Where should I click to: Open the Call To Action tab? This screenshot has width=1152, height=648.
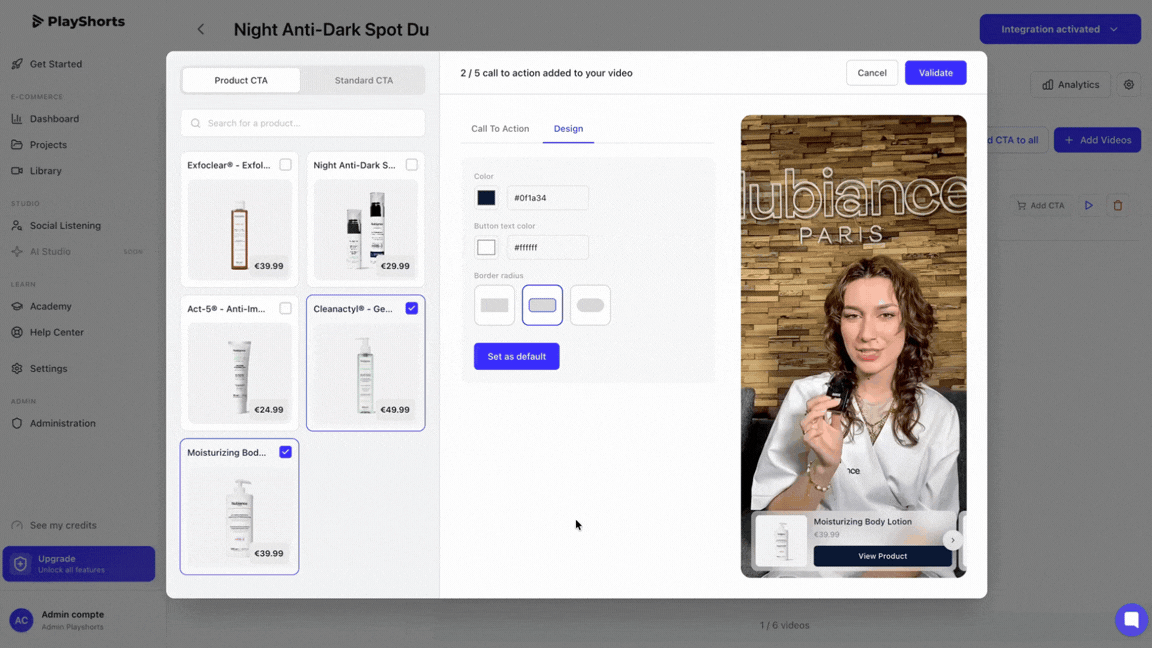(x=500, y=129)
